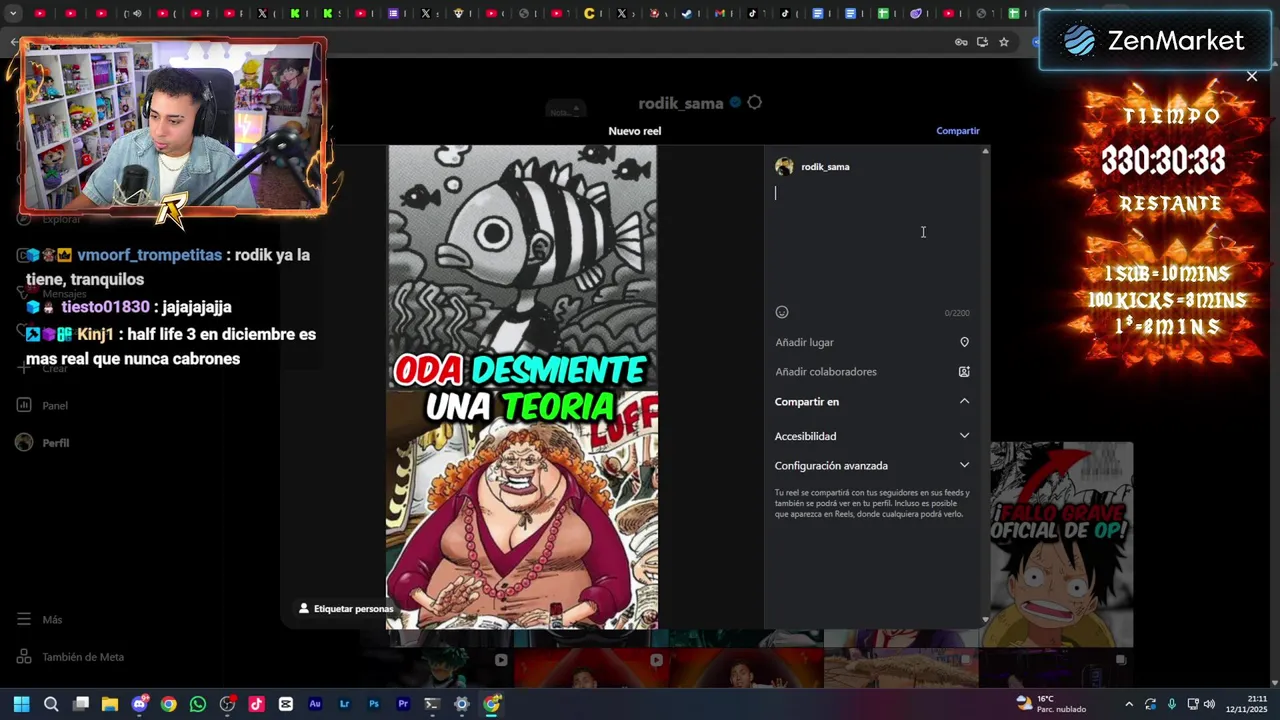Image resolution: width=1280 pixels, height=720 pixels.
Task: Open TikTok app from the taskbar
Action: click(x=256, y=704)
